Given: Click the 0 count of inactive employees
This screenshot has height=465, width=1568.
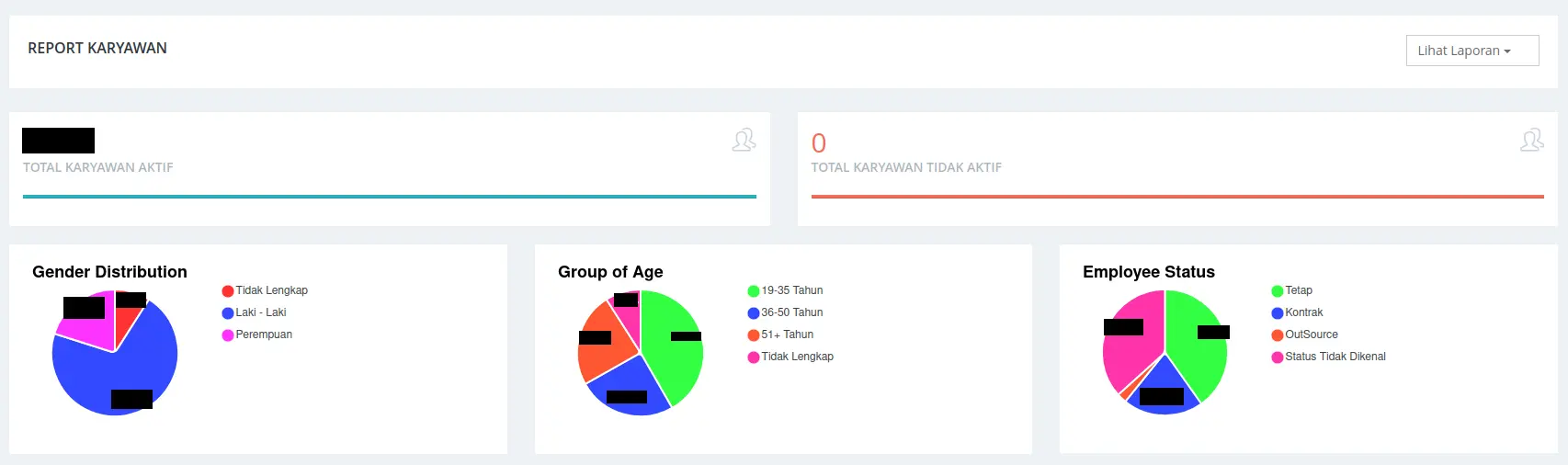Looking at the screenshot, I should pos(819,143).
